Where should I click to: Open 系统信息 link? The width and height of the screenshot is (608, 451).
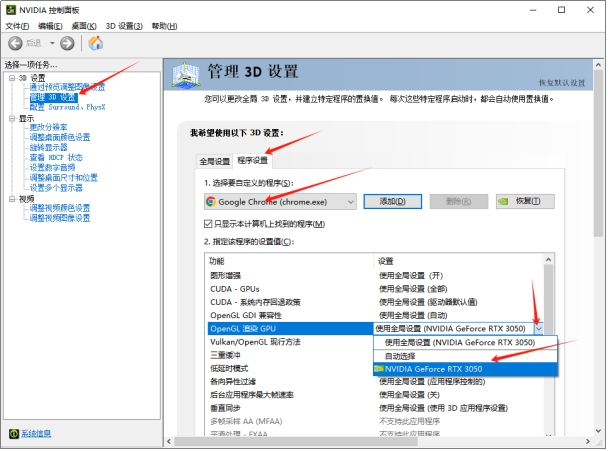pos(36,434)
